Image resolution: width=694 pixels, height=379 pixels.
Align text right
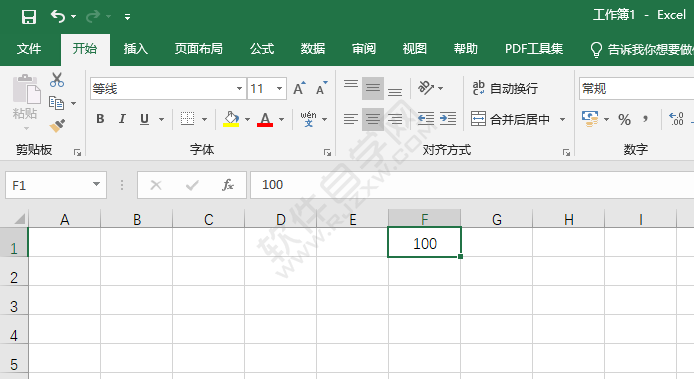(x=395, y=119)
